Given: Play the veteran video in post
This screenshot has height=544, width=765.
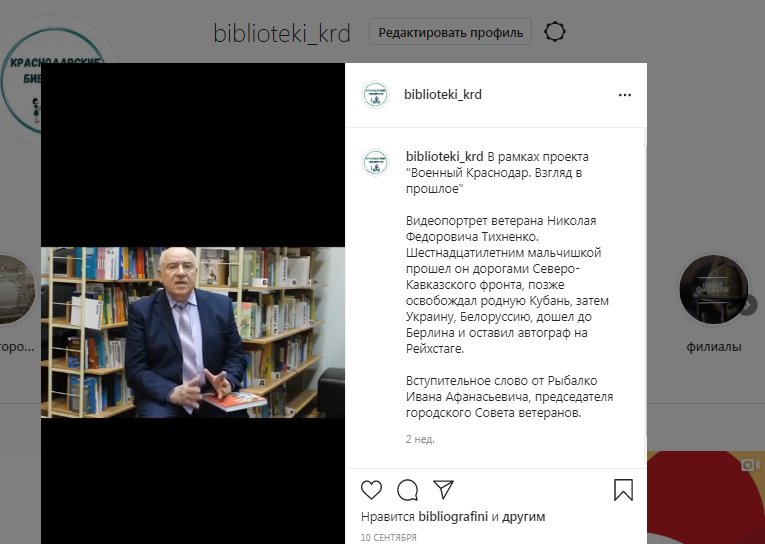Looking at the screenshot, I should pos(193,332).
